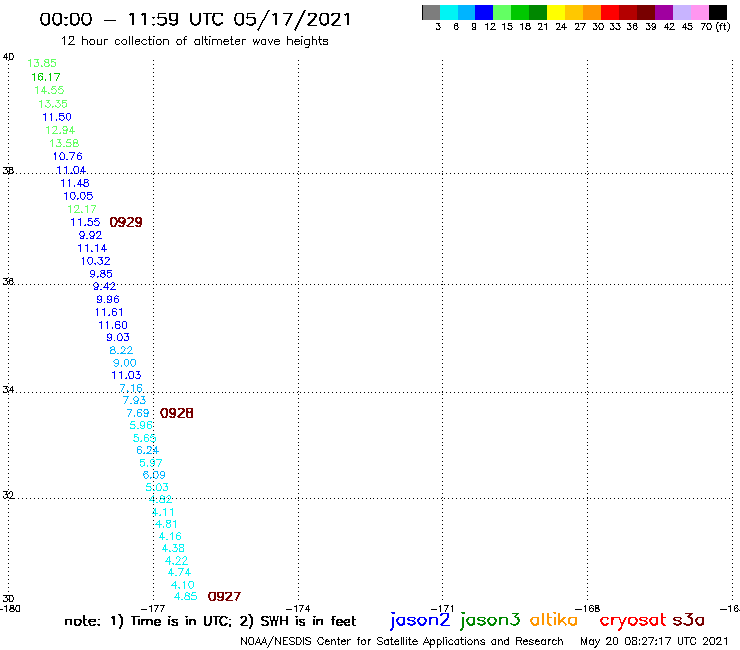Click the 12 hour collection subtitle
Screen dimensions: 740x650
click(x=194, y=41)
